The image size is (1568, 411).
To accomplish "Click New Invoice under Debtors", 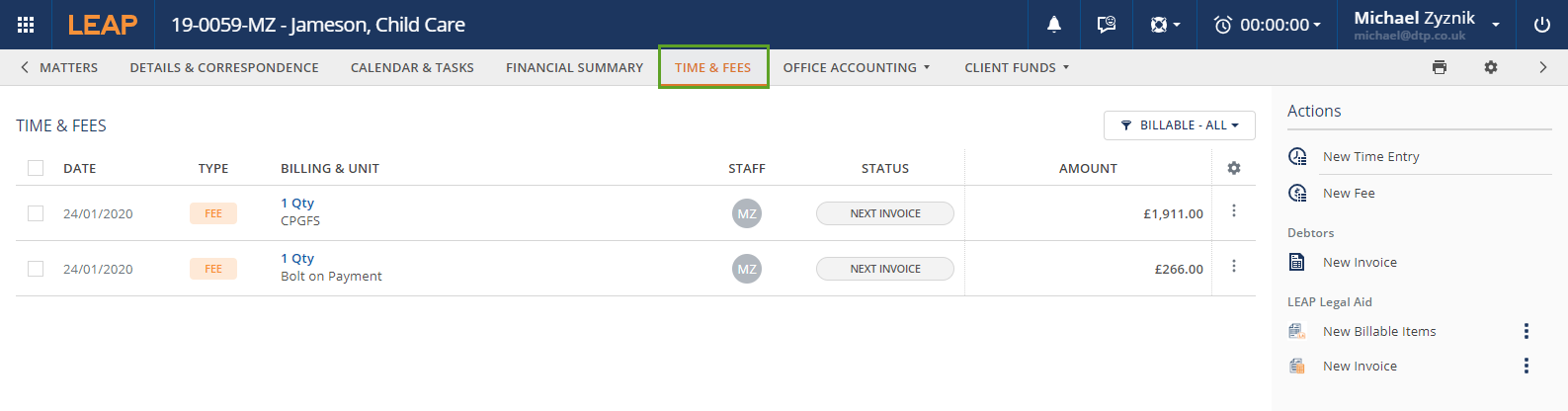I will pyautogui.click(x=1360, y=262).
